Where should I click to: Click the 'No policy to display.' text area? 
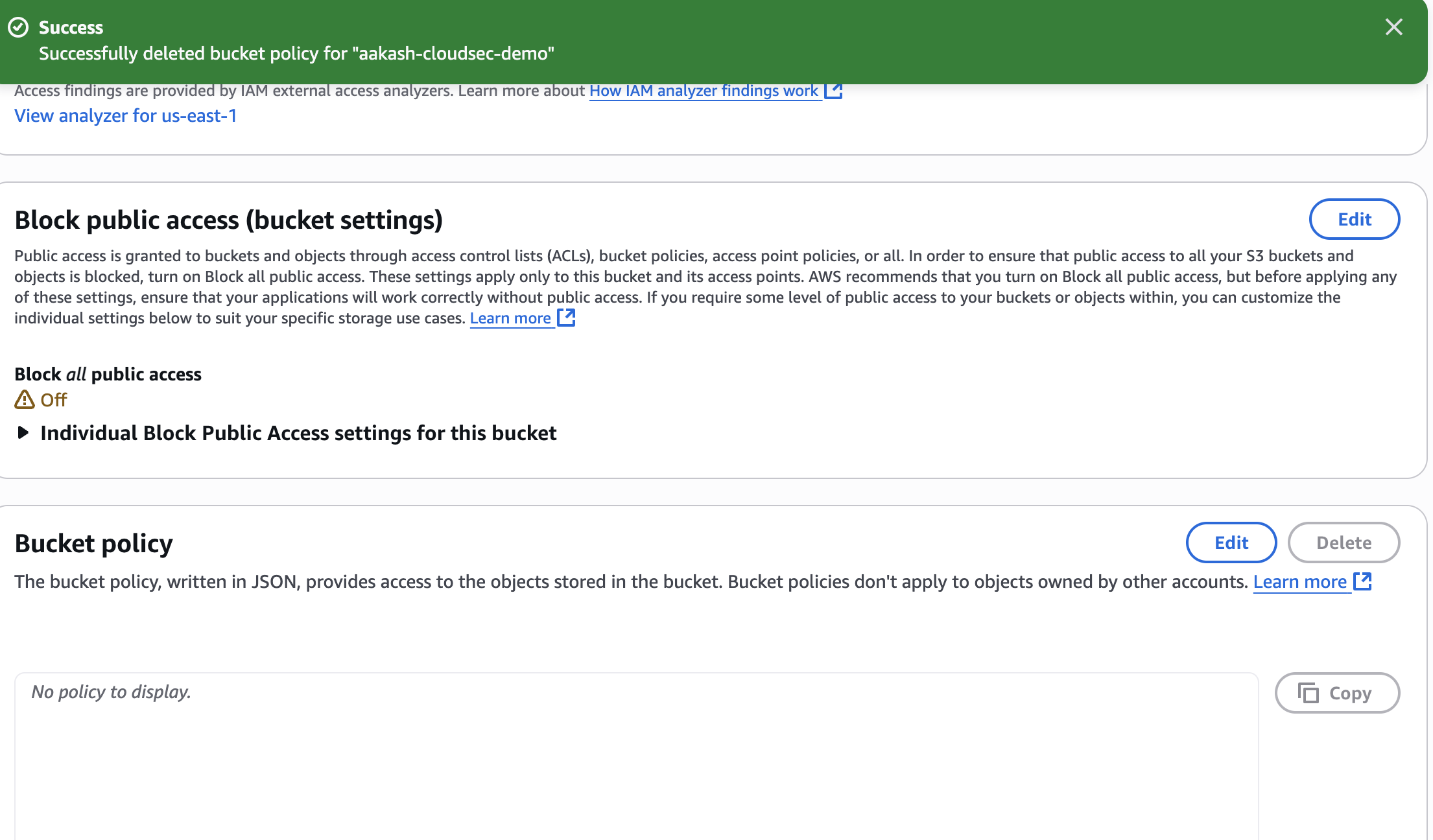636,756
